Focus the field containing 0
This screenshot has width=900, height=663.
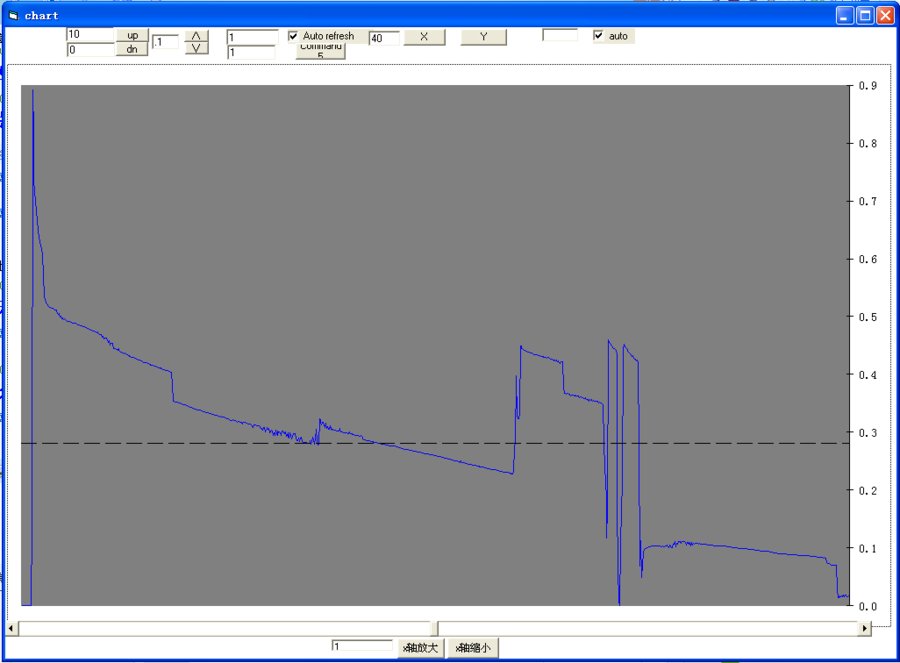tap(90, 50)
